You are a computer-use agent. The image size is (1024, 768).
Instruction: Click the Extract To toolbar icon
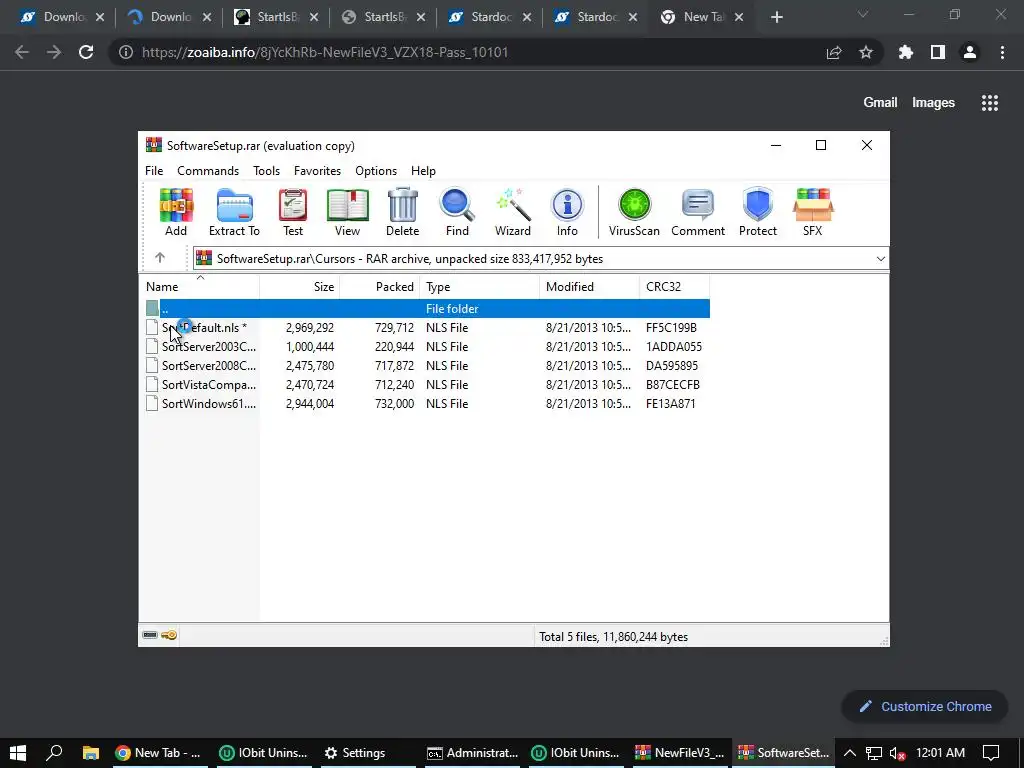(234, 212)
